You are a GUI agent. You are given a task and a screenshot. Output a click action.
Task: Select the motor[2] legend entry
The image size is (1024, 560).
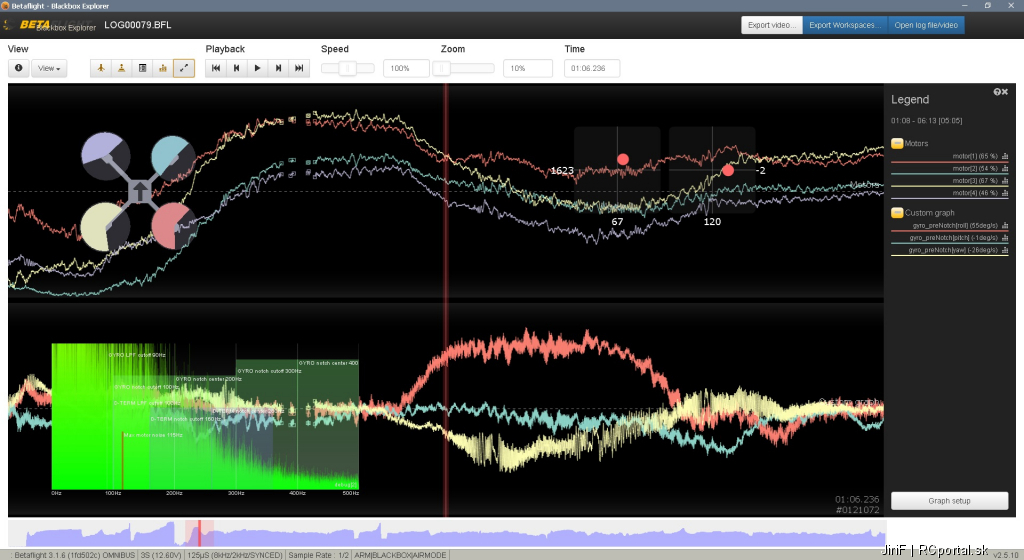(x=950, y=169)
